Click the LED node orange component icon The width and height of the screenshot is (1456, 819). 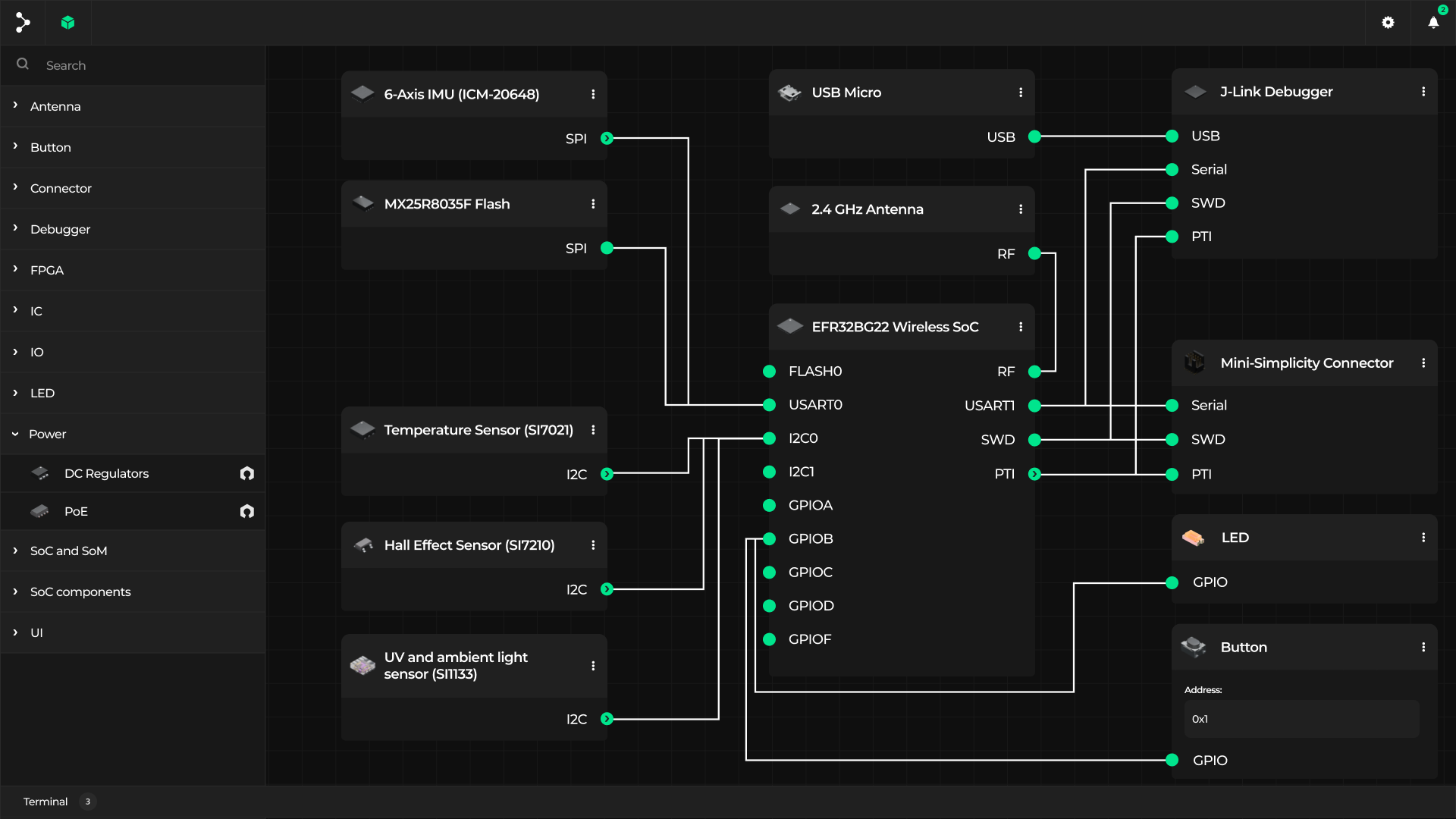tap(1194, 538)
